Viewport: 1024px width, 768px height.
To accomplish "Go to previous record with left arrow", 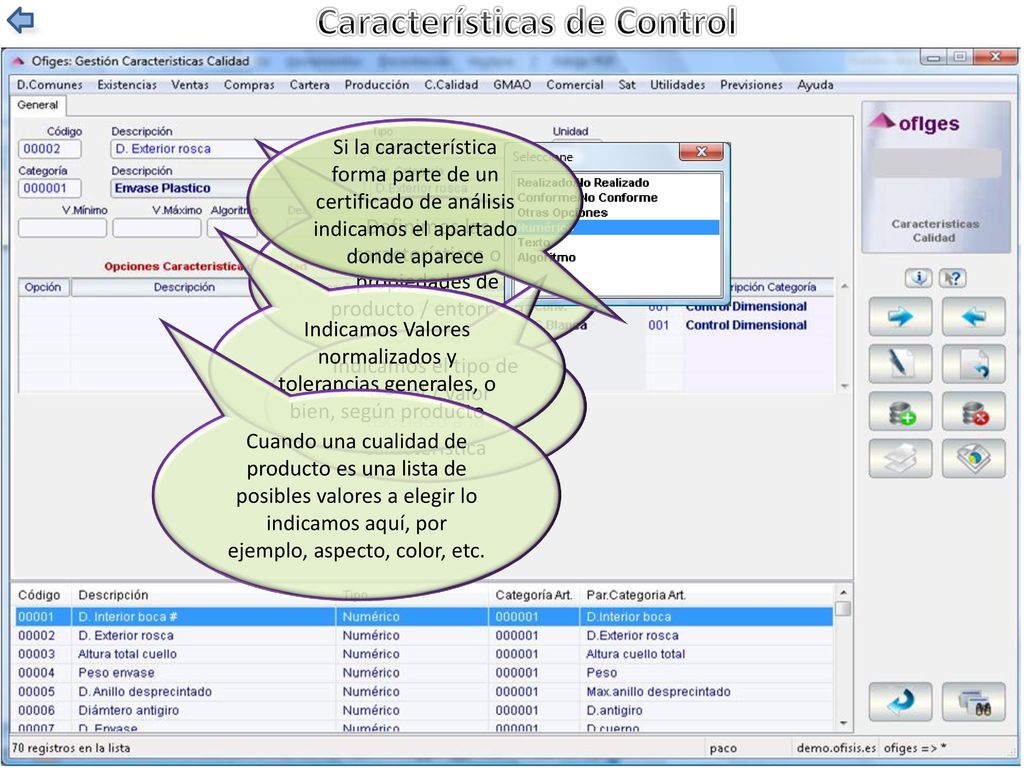I will click(974, 317).
